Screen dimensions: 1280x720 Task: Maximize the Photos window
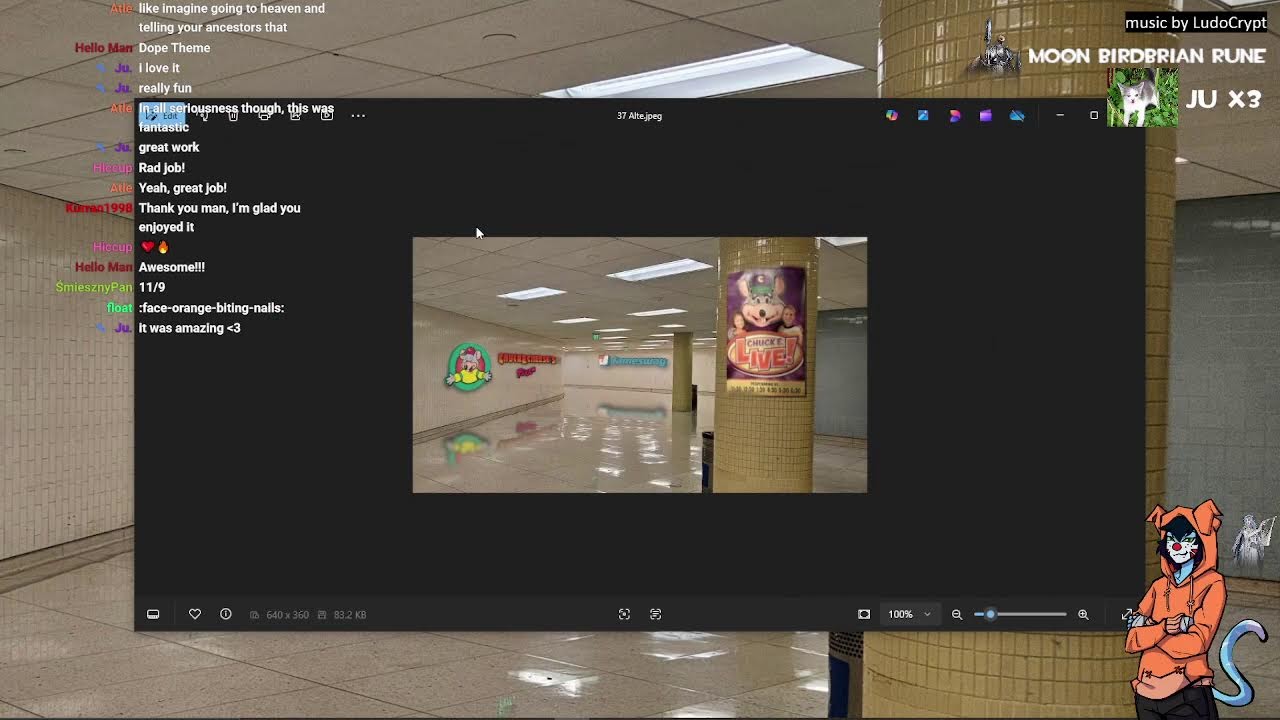point(1094,115)
